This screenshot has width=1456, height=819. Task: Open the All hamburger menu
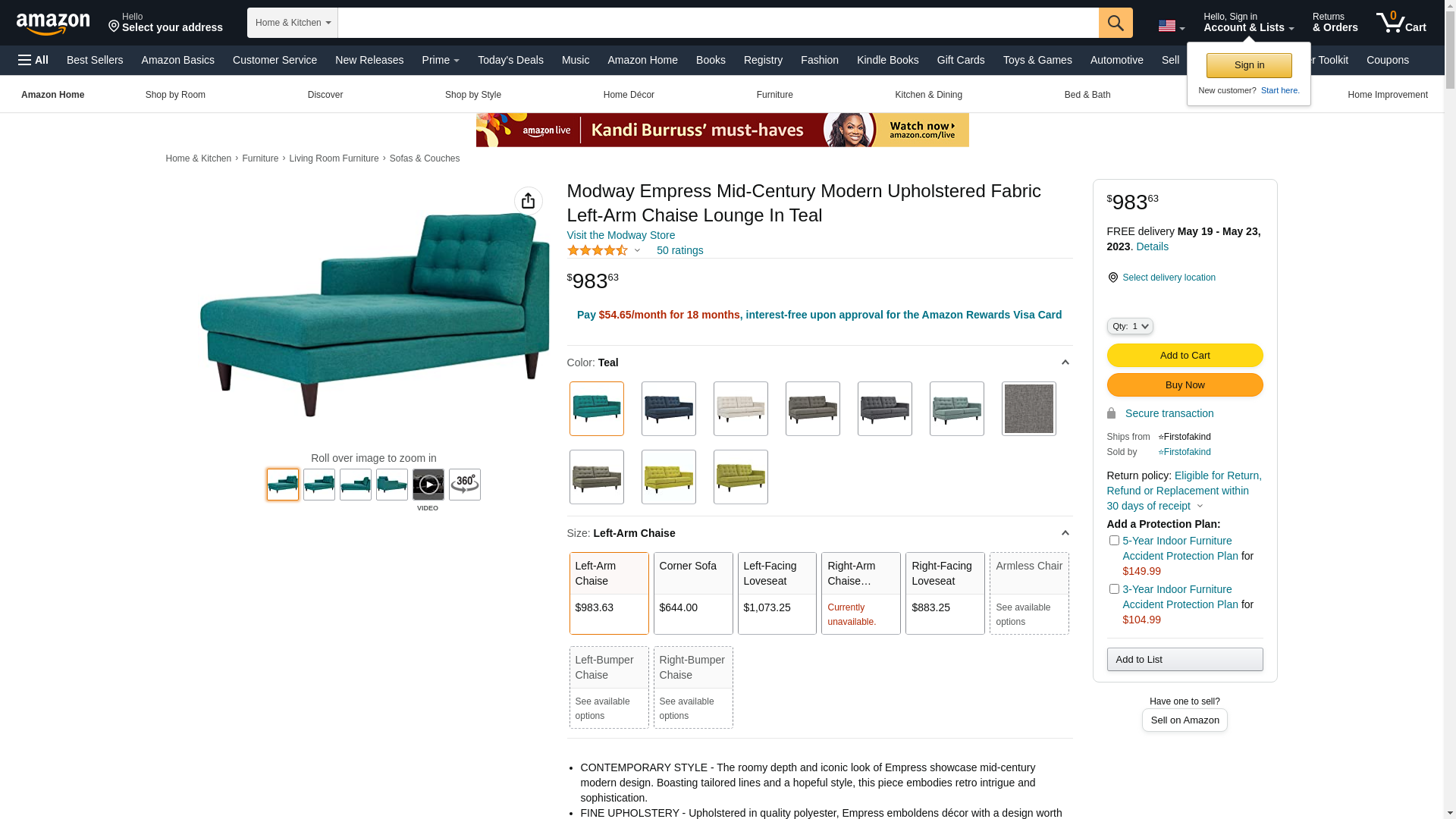tap(33, 60)
